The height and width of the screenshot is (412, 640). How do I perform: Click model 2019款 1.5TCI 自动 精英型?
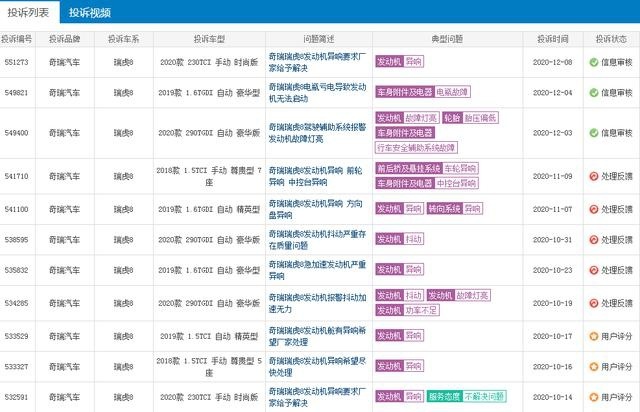(209, 336)
